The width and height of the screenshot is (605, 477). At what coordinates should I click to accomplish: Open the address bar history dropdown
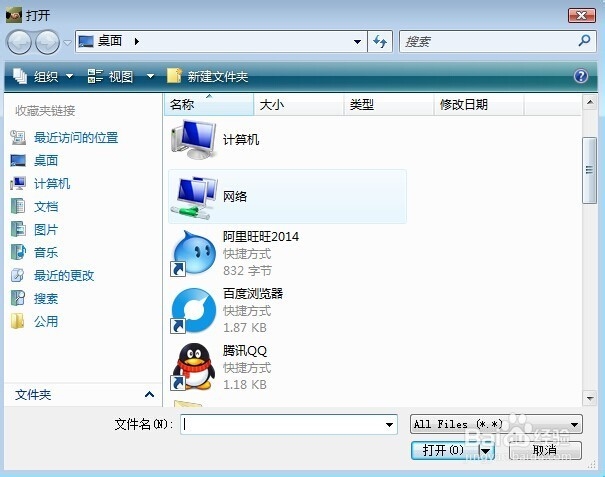coord(358,41)
